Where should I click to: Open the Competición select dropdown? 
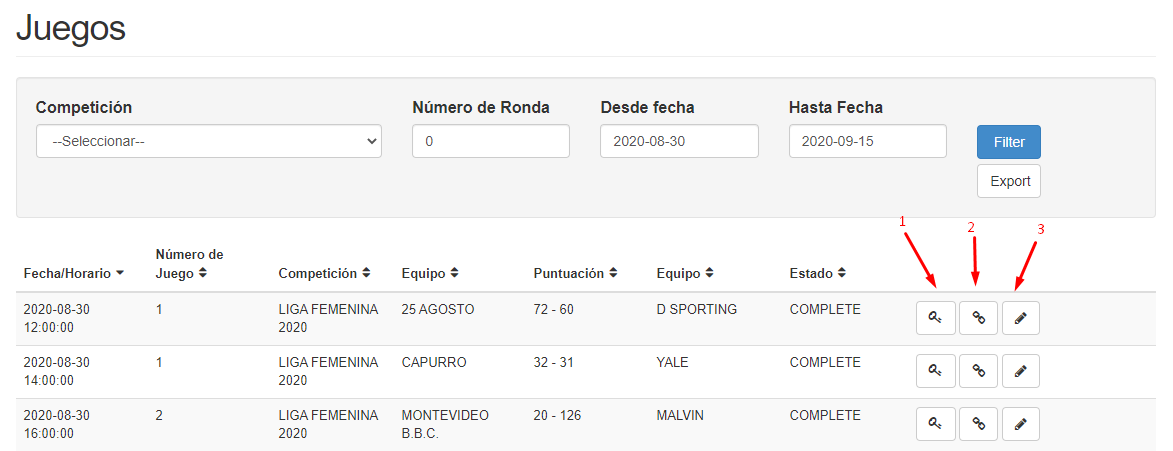pos(209,141)
